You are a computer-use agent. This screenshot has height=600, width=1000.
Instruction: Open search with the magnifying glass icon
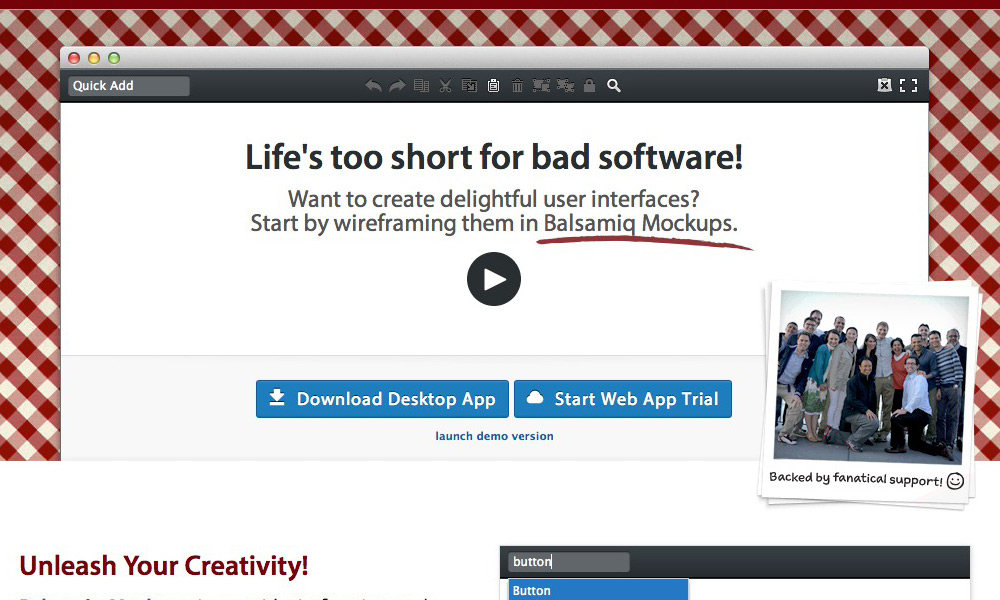(614, 85)
